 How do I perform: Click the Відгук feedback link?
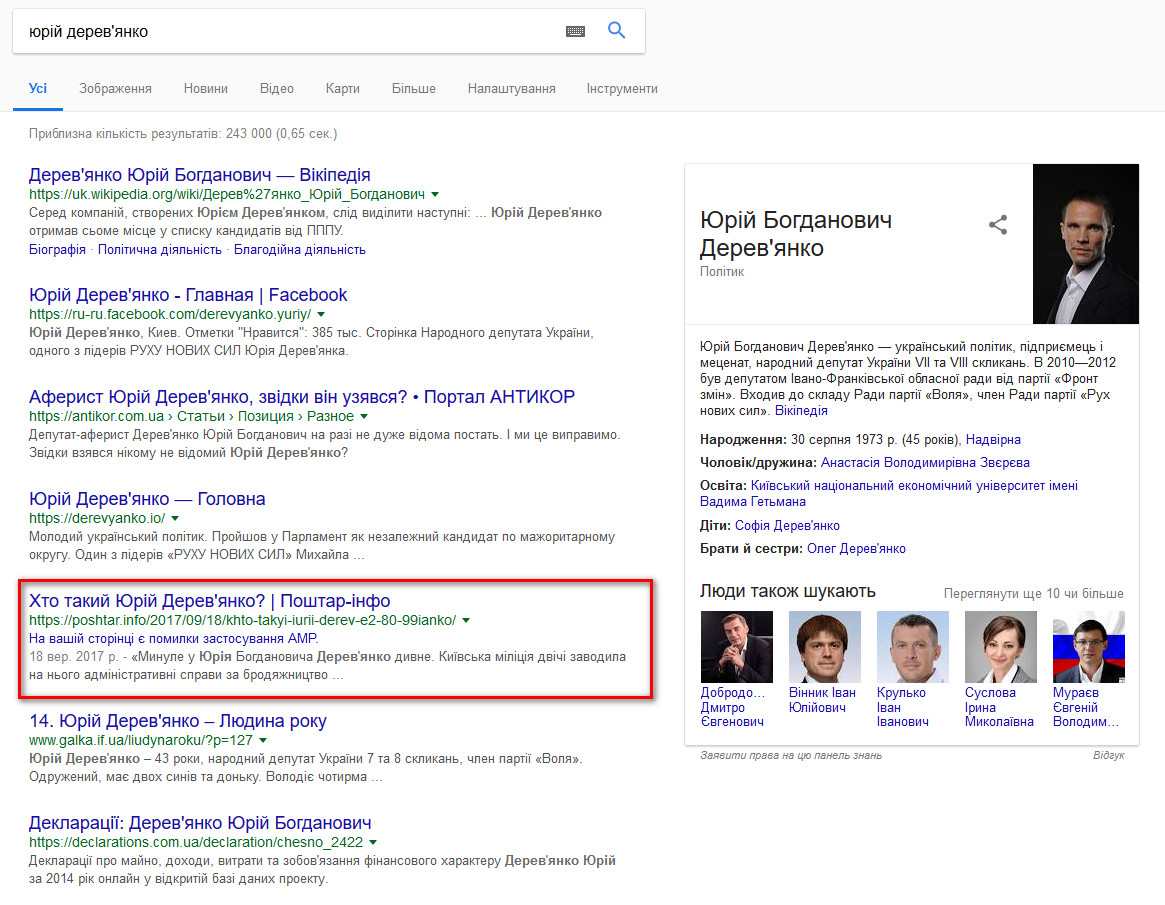(1109, 756)
